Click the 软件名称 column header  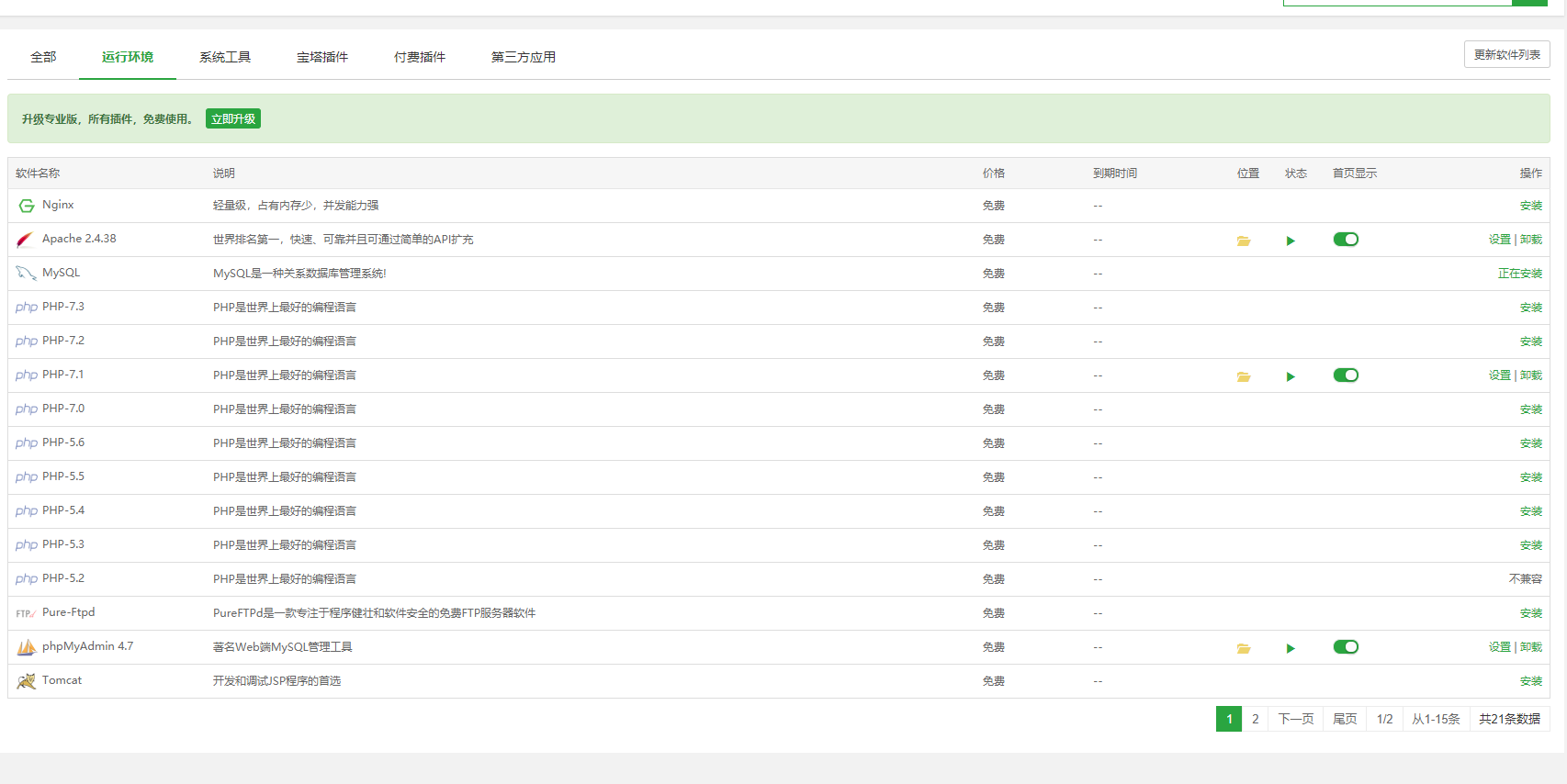pos(38,174)
